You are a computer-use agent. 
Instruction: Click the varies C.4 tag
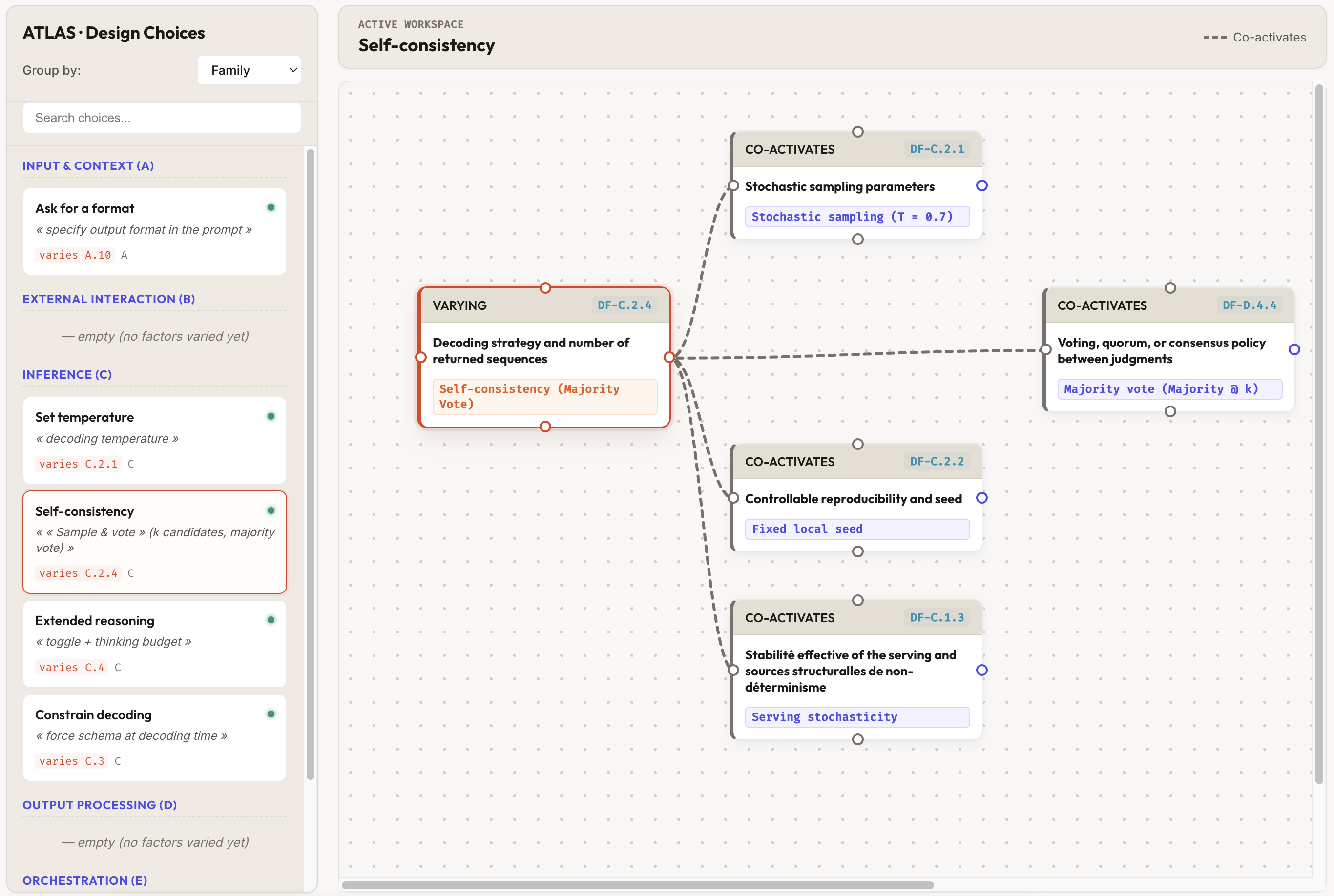coord(71,668)
